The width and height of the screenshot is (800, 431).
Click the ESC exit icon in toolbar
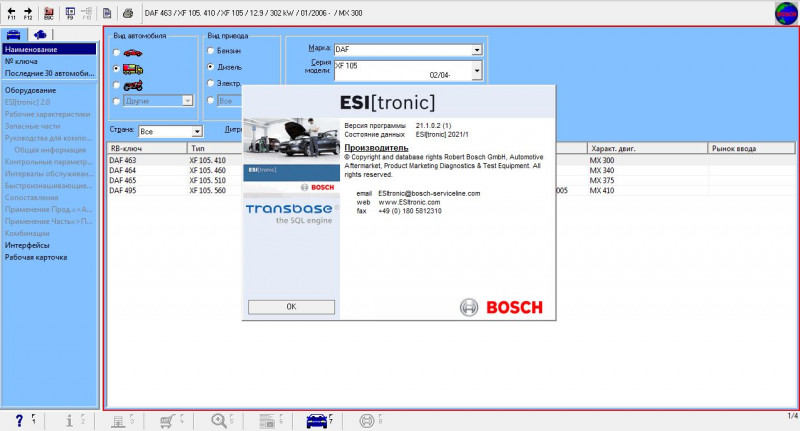point(49,13)
